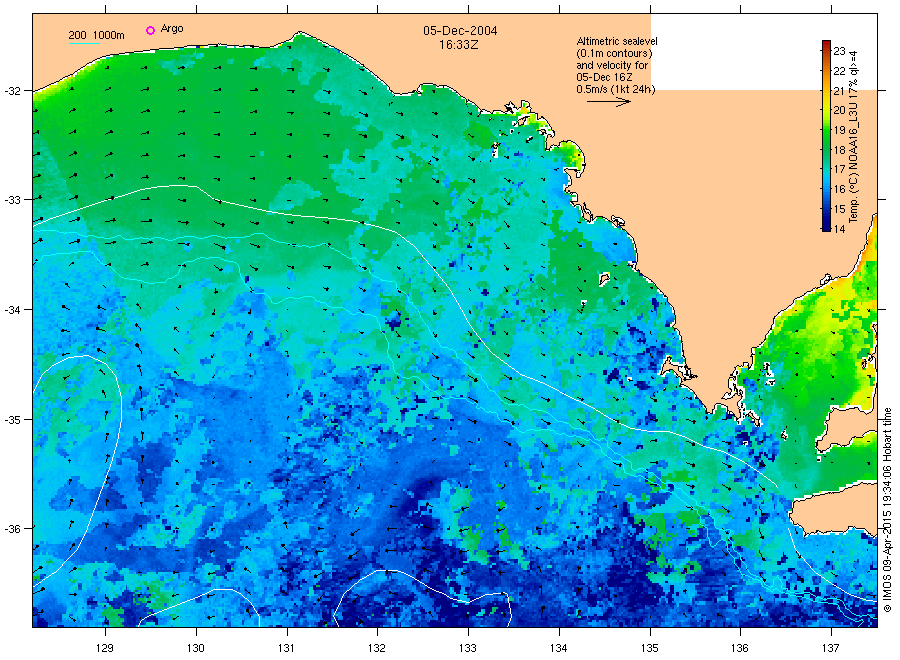Click longitude label '131'

click(286, 648)
